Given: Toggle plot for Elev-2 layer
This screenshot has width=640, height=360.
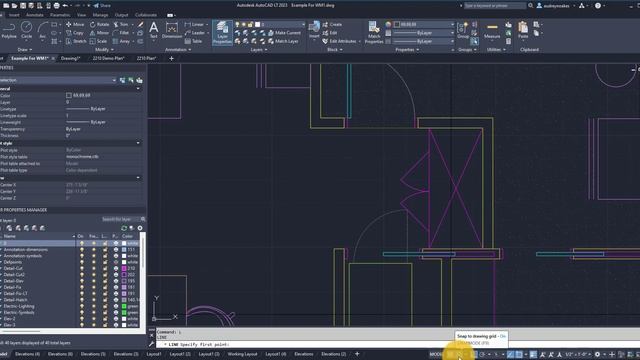Looking at the screenshot, I should pyautogui.click(x=116, y=319).
